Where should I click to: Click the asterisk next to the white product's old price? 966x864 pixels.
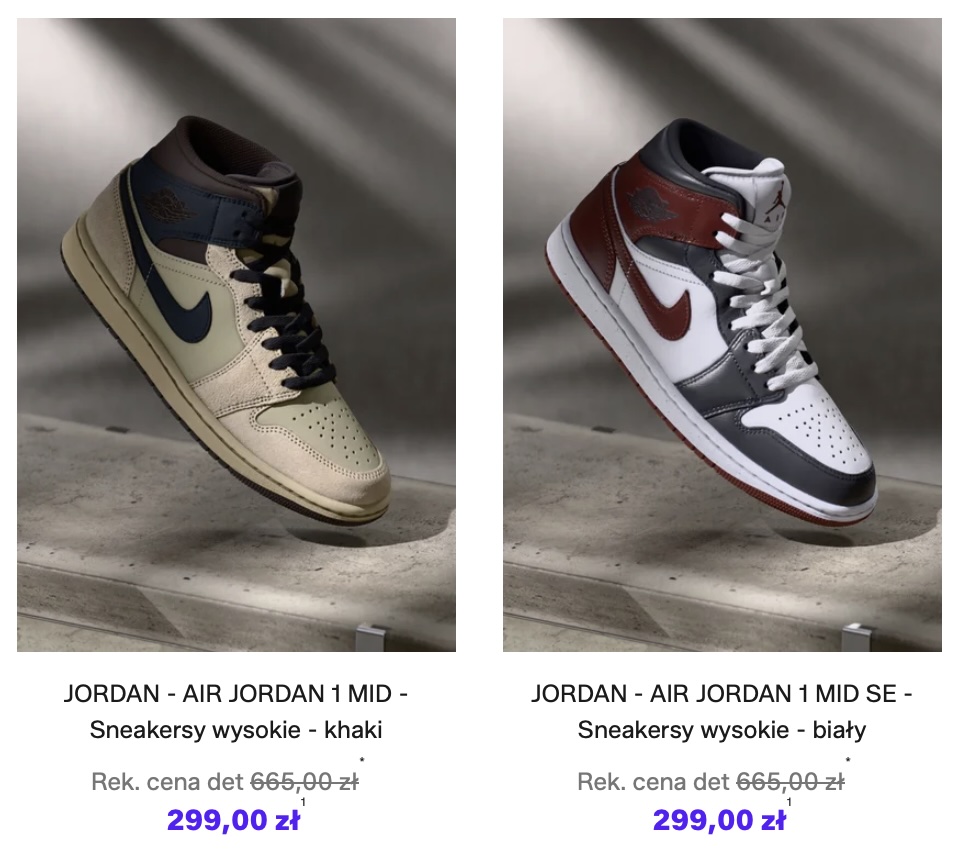coord(848,761)
